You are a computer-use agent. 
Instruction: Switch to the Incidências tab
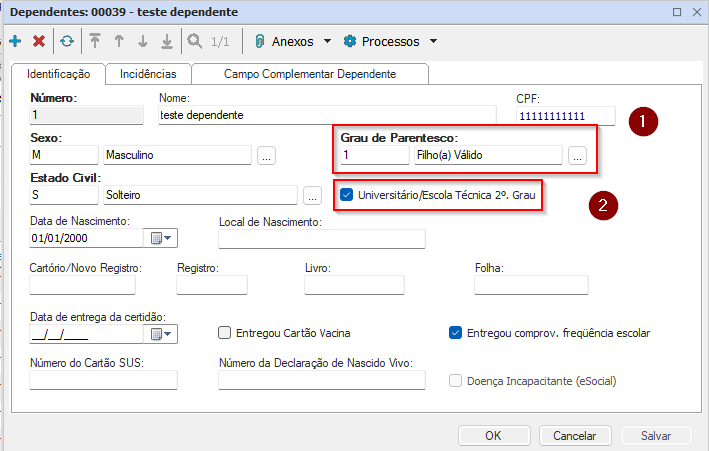point(148,74)
